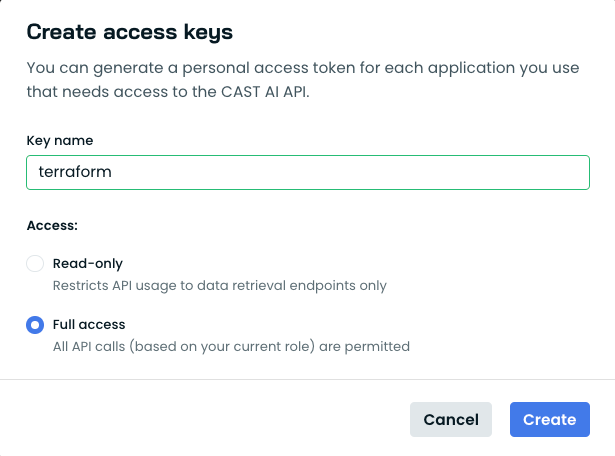The width and height of the screenshot is (615, 456).
Task: Click the "Key name" field label
Action: point(60,141)
